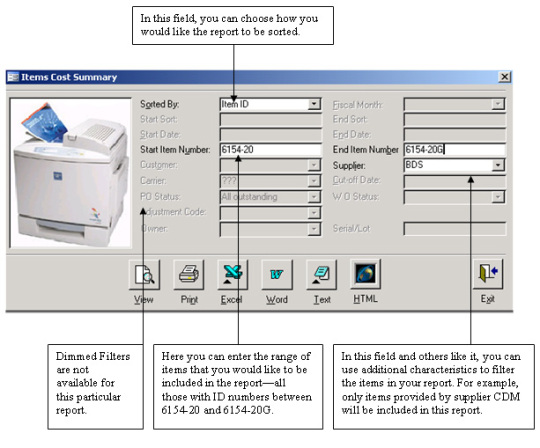Screen dimensions: 540x448
Task: Click the 'Exit' caption text
Action: click(488, 299)
